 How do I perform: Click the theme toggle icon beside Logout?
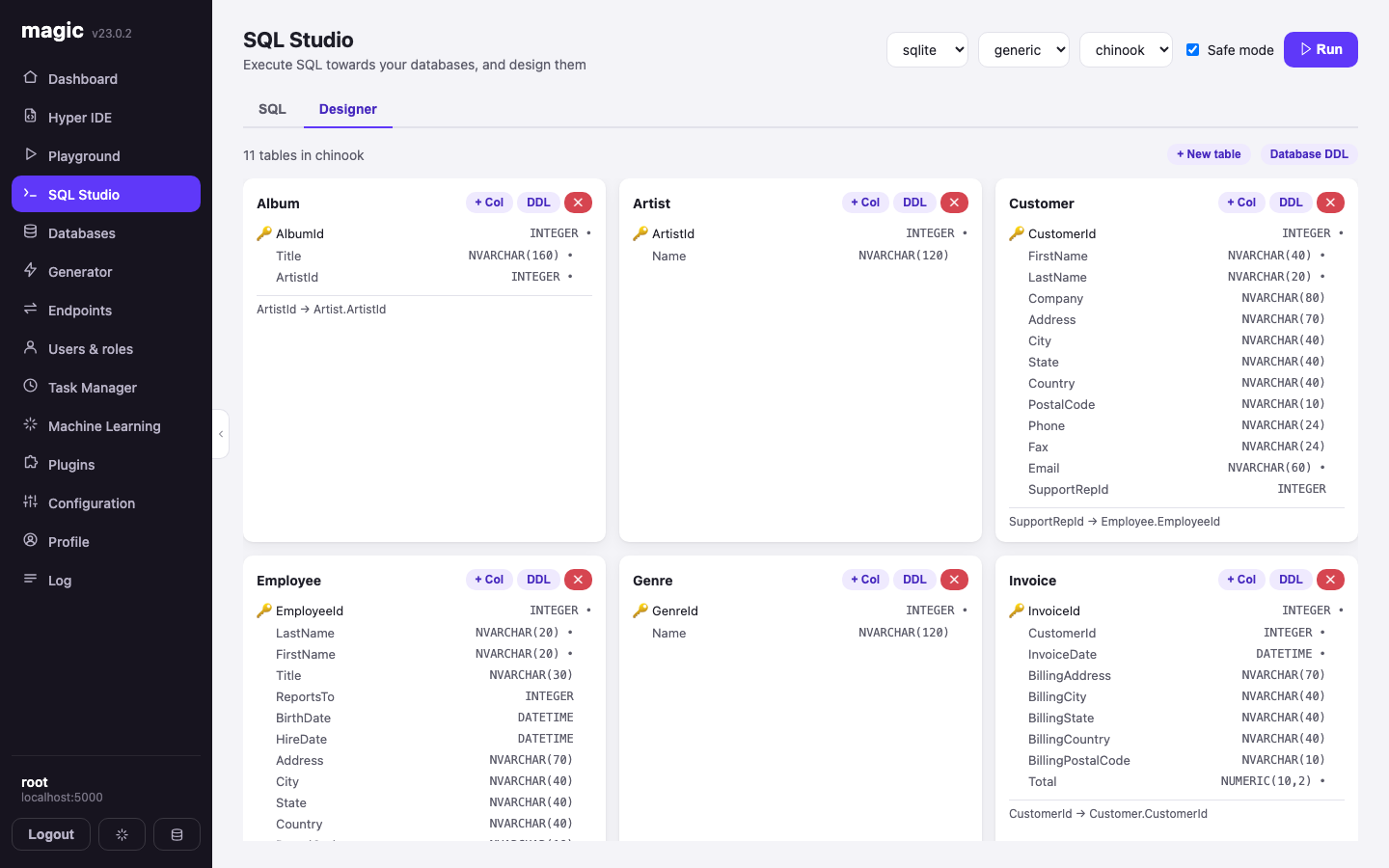(x=122, y=834)
